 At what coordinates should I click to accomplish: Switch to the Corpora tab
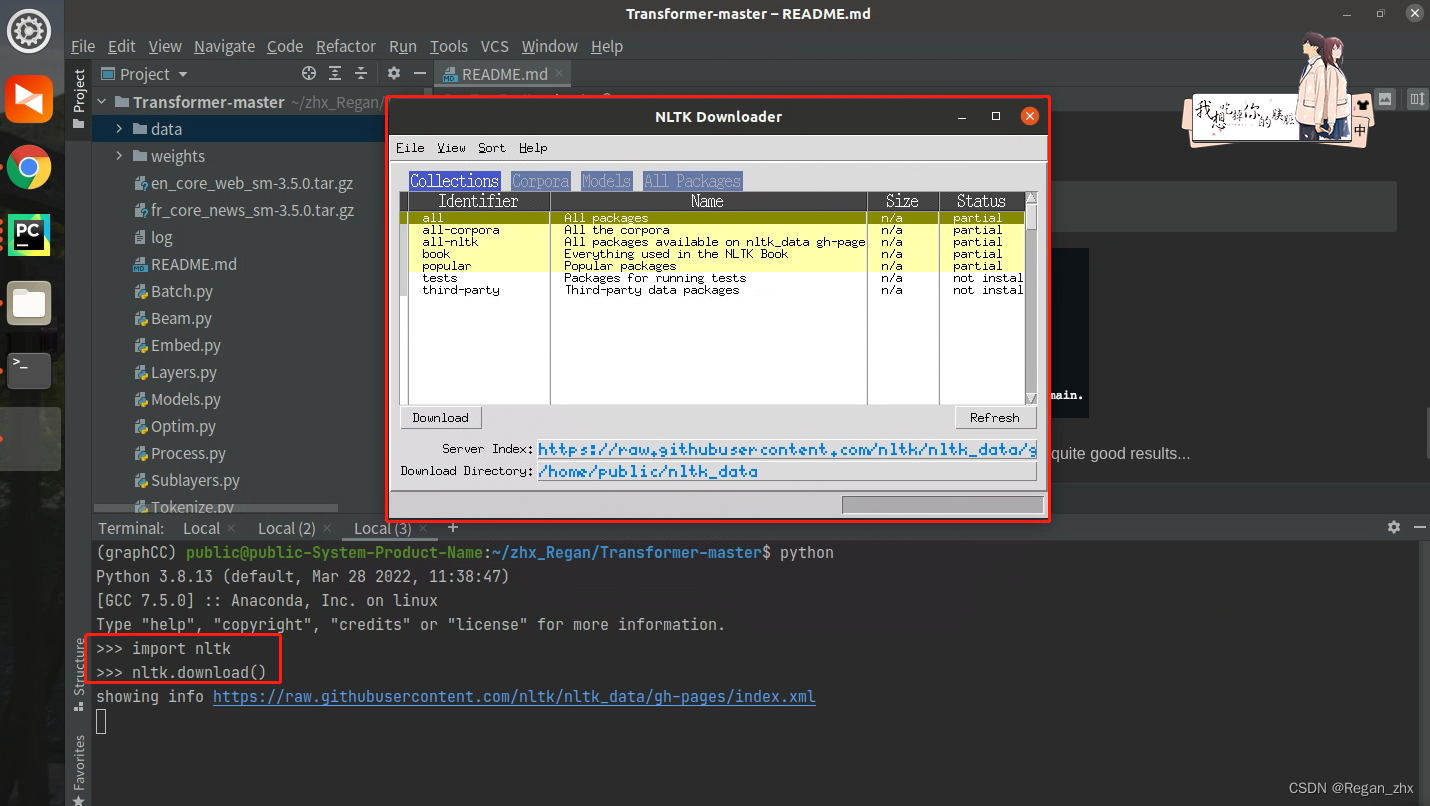540,181
